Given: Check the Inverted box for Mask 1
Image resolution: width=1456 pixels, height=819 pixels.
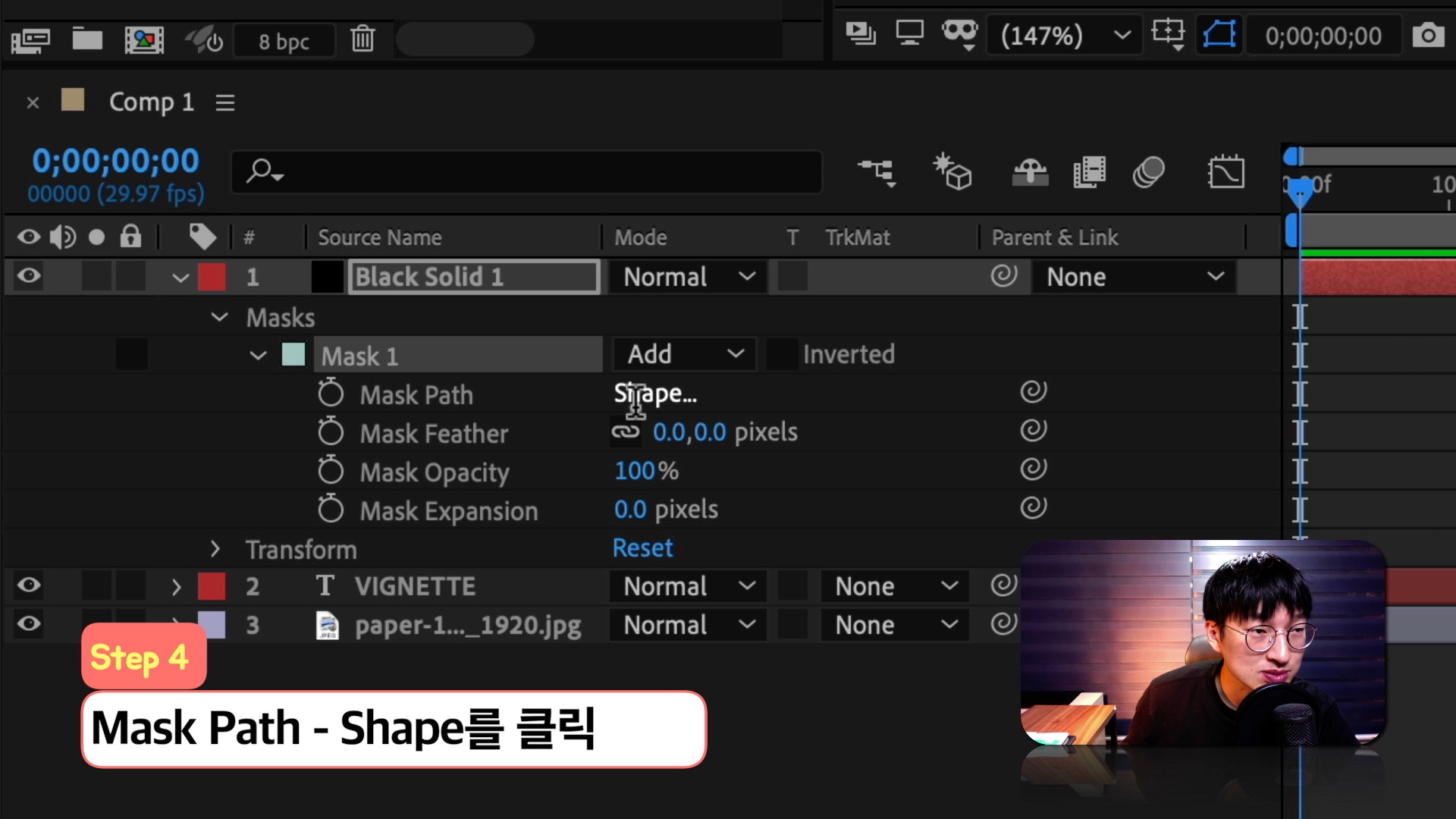Looking at the screenshot, I should click(781, 355).
